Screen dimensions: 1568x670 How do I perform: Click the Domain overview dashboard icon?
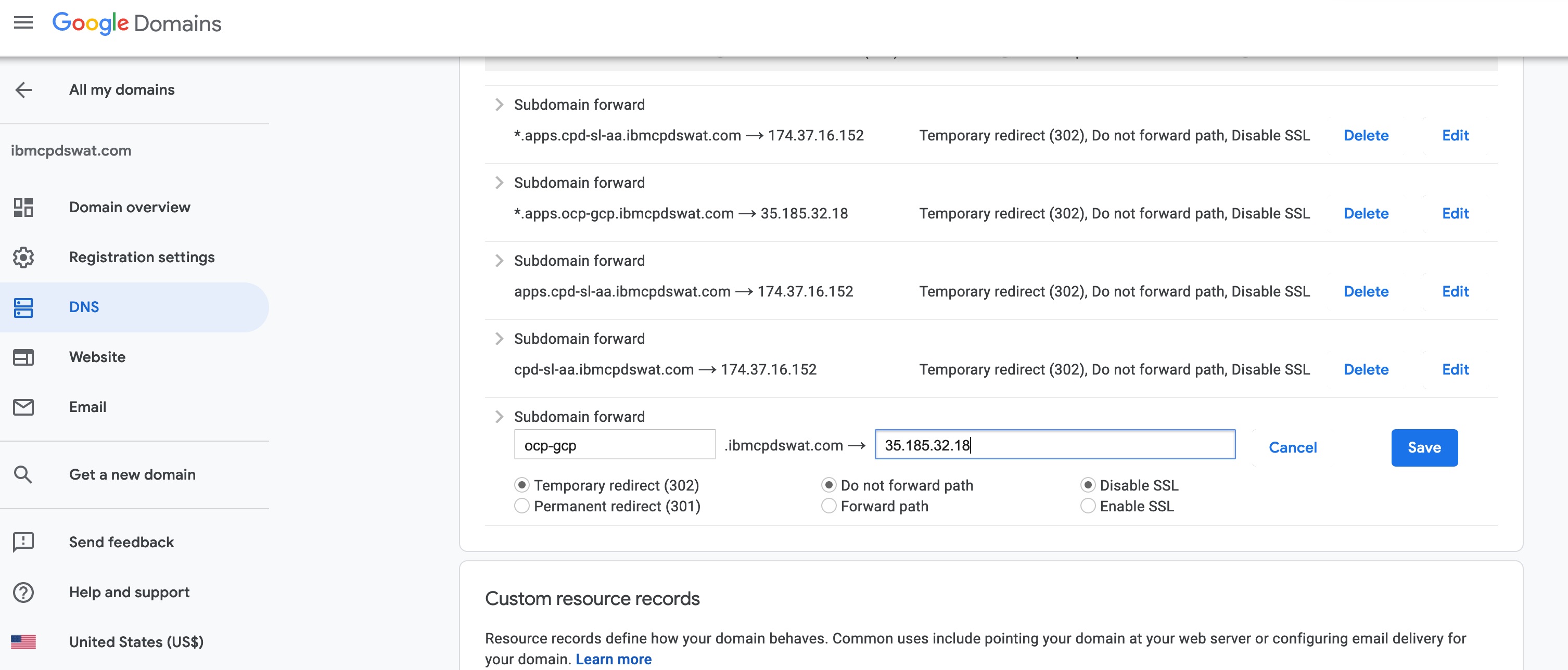[23, 208]
